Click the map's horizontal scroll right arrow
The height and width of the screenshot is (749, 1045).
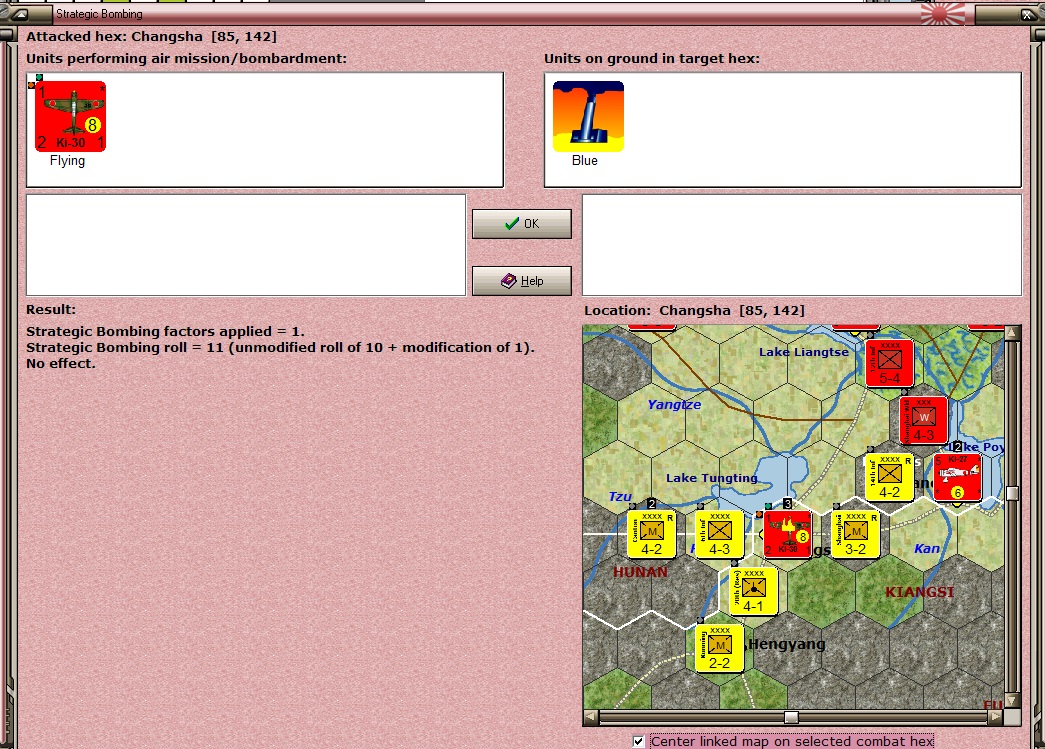995,717
